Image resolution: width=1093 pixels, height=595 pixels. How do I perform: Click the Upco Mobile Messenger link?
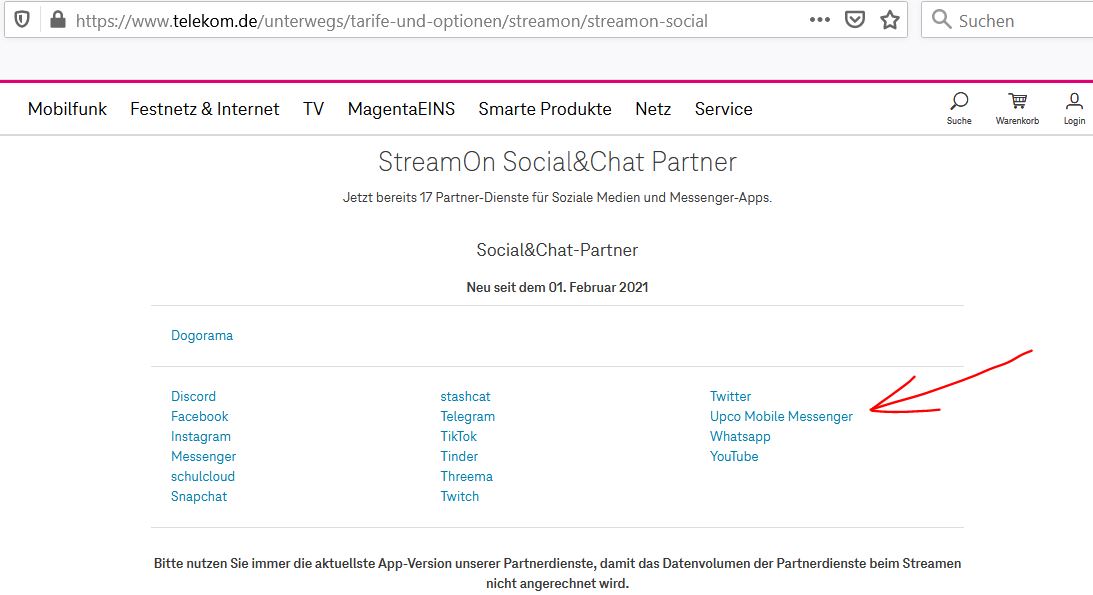coord(781,417)
